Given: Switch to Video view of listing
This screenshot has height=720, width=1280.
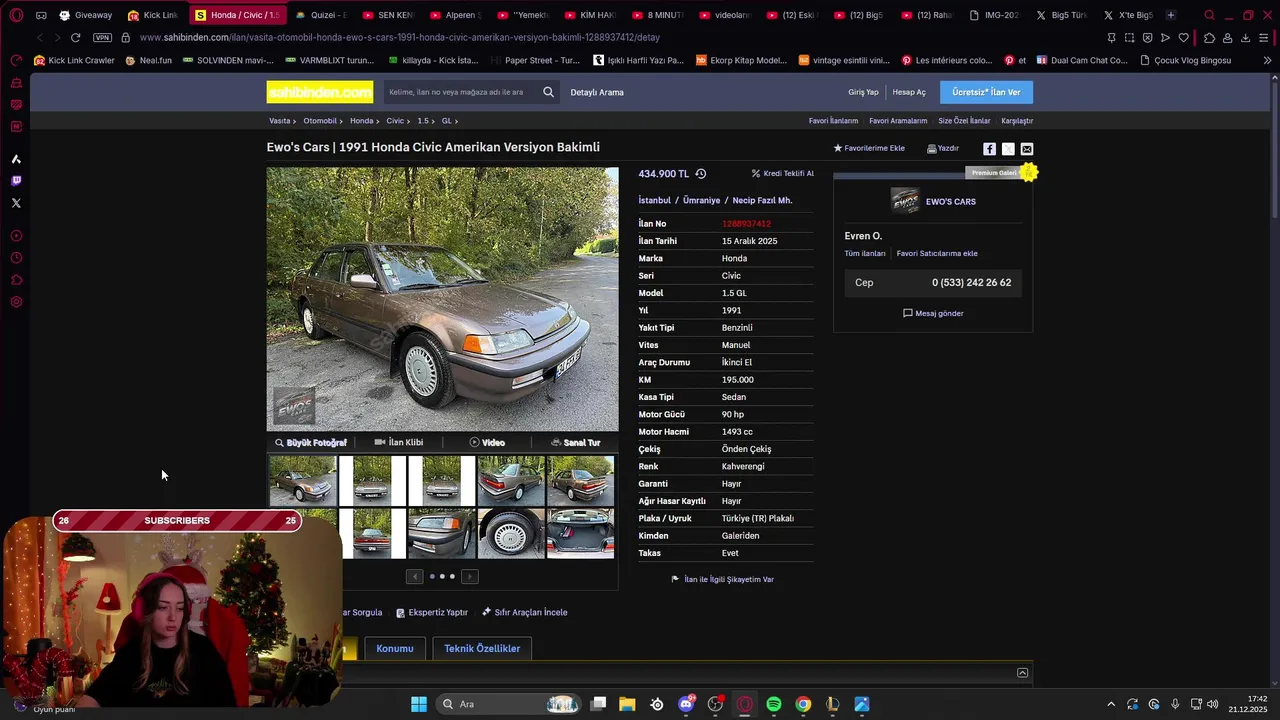Looking at the screenshot, I should pos(487,442).
